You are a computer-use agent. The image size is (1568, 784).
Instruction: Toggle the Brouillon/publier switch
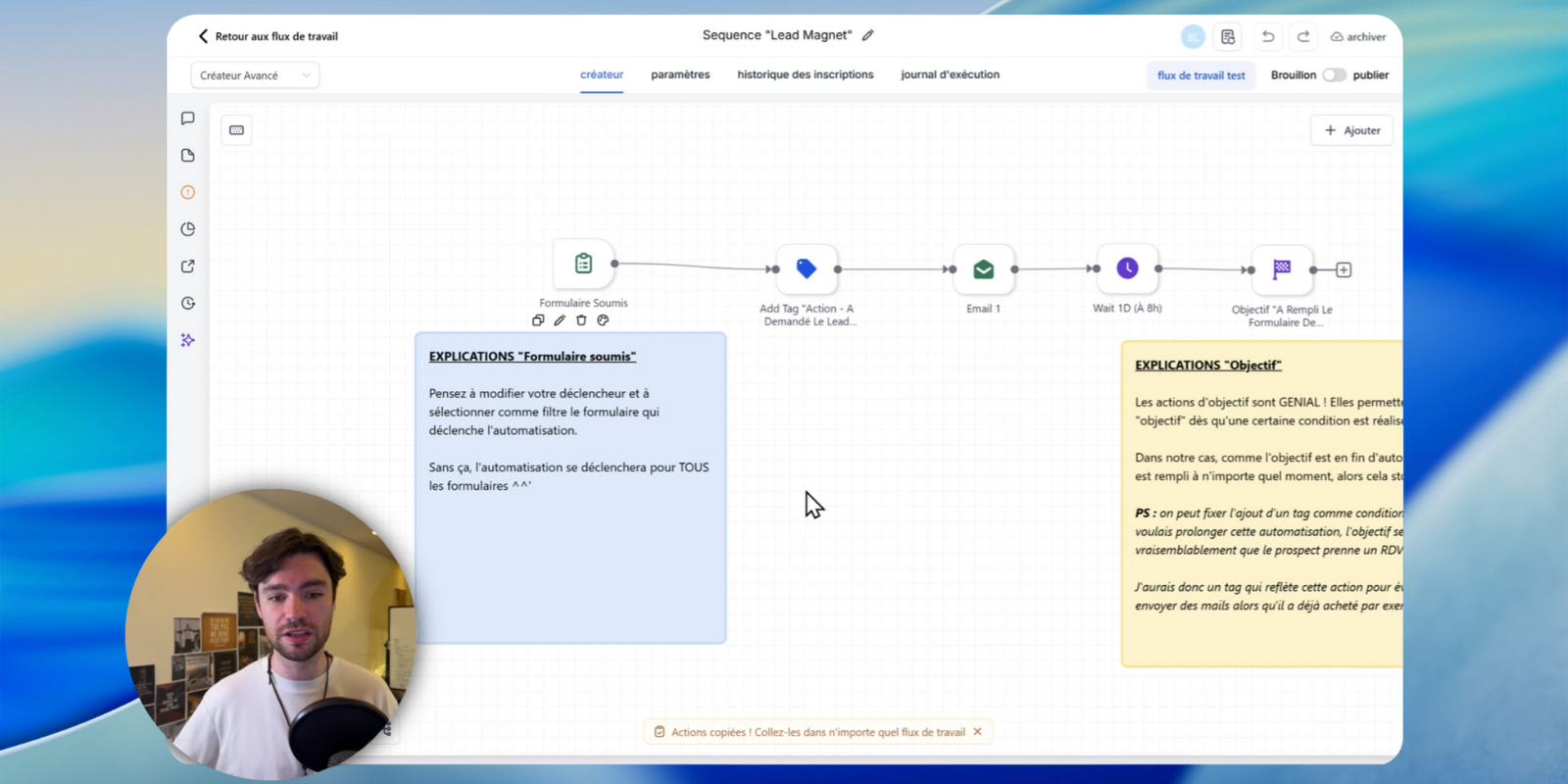(1334, 75)
